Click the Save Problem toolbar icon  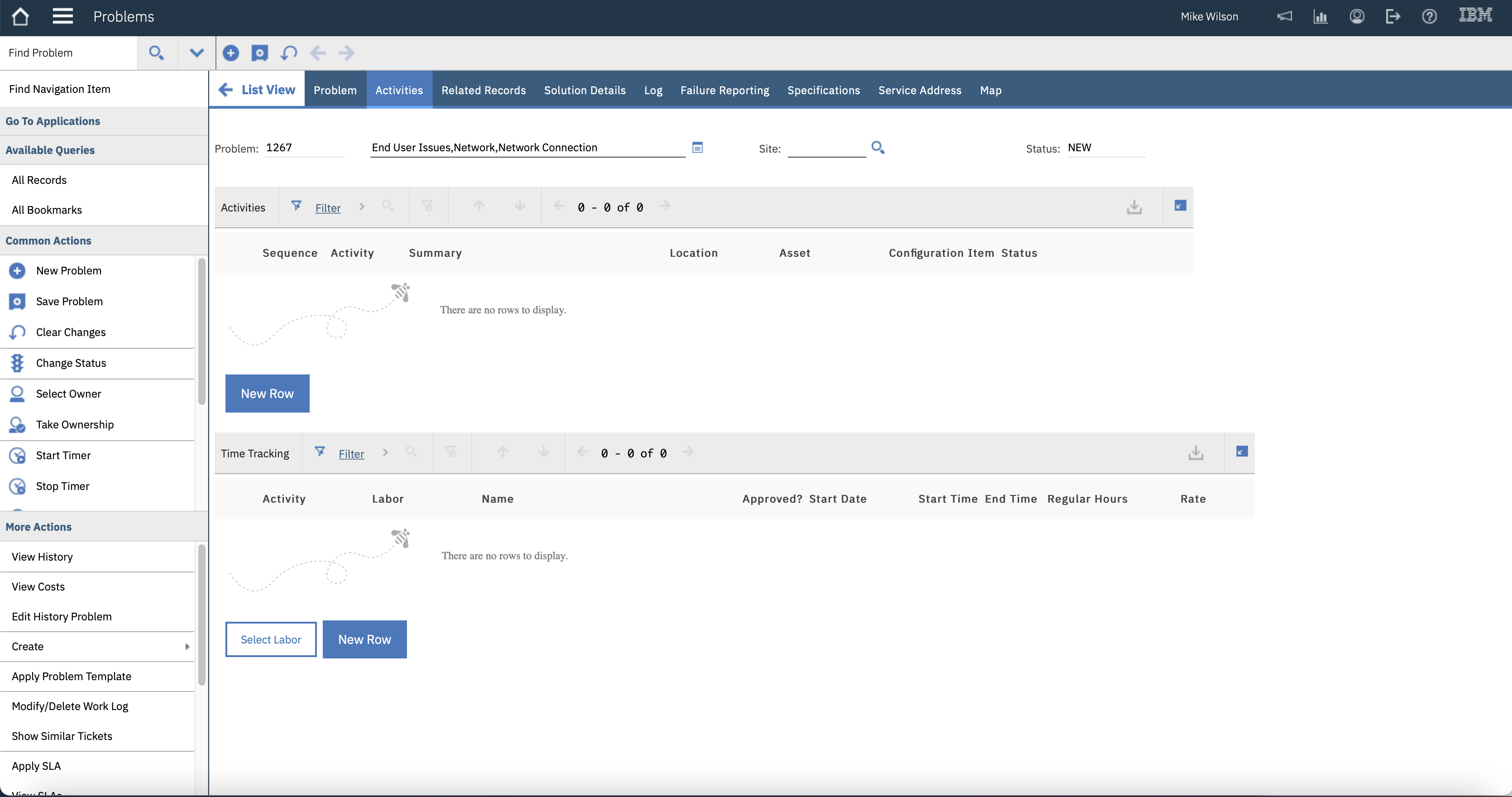point(259,53)
